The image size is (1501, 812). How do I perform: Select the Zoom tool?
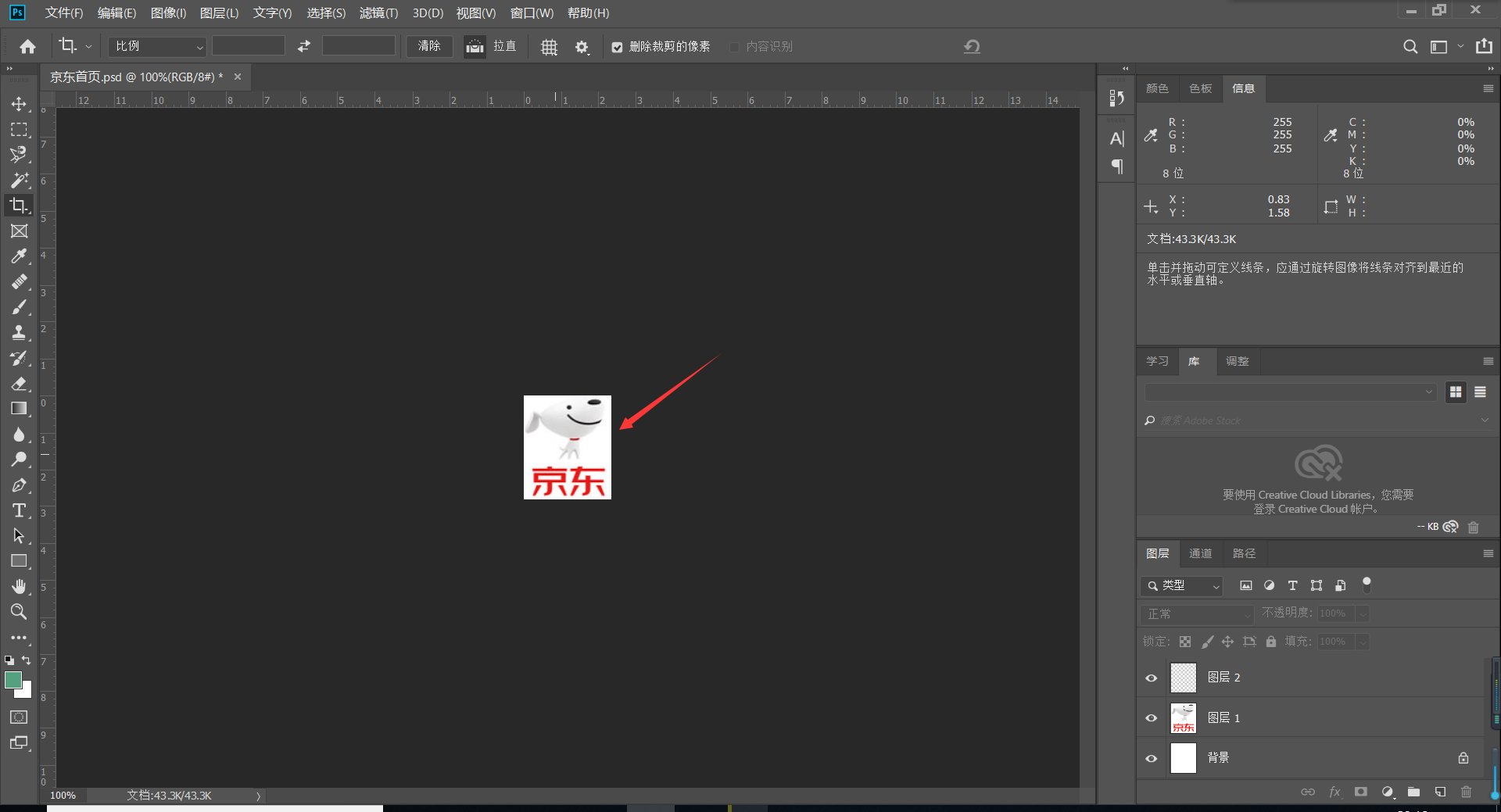pyautogui.click(x=19, y=612)
